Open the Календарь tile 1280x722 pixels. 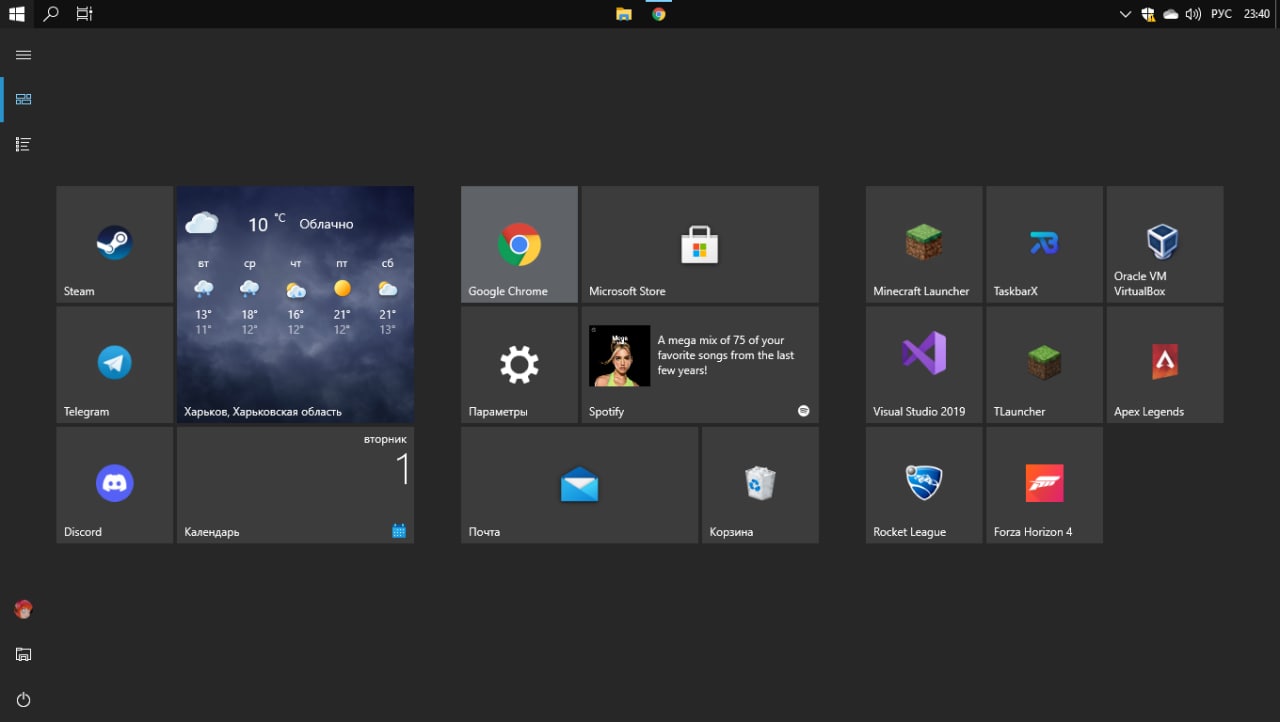pyautogui.click(x=295, y=485)
